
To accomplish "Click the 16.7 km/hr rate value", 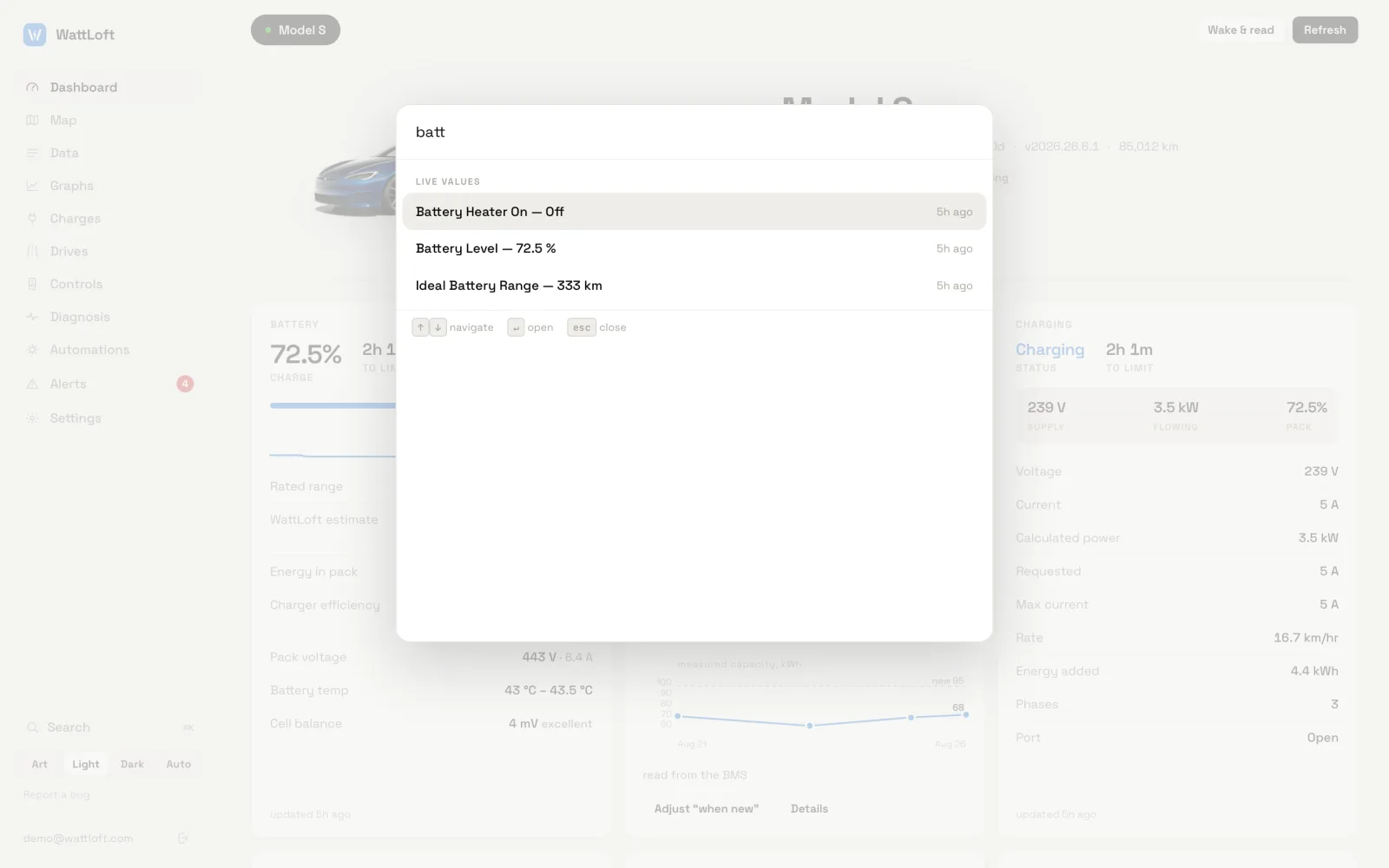I will coord(1306,638).
